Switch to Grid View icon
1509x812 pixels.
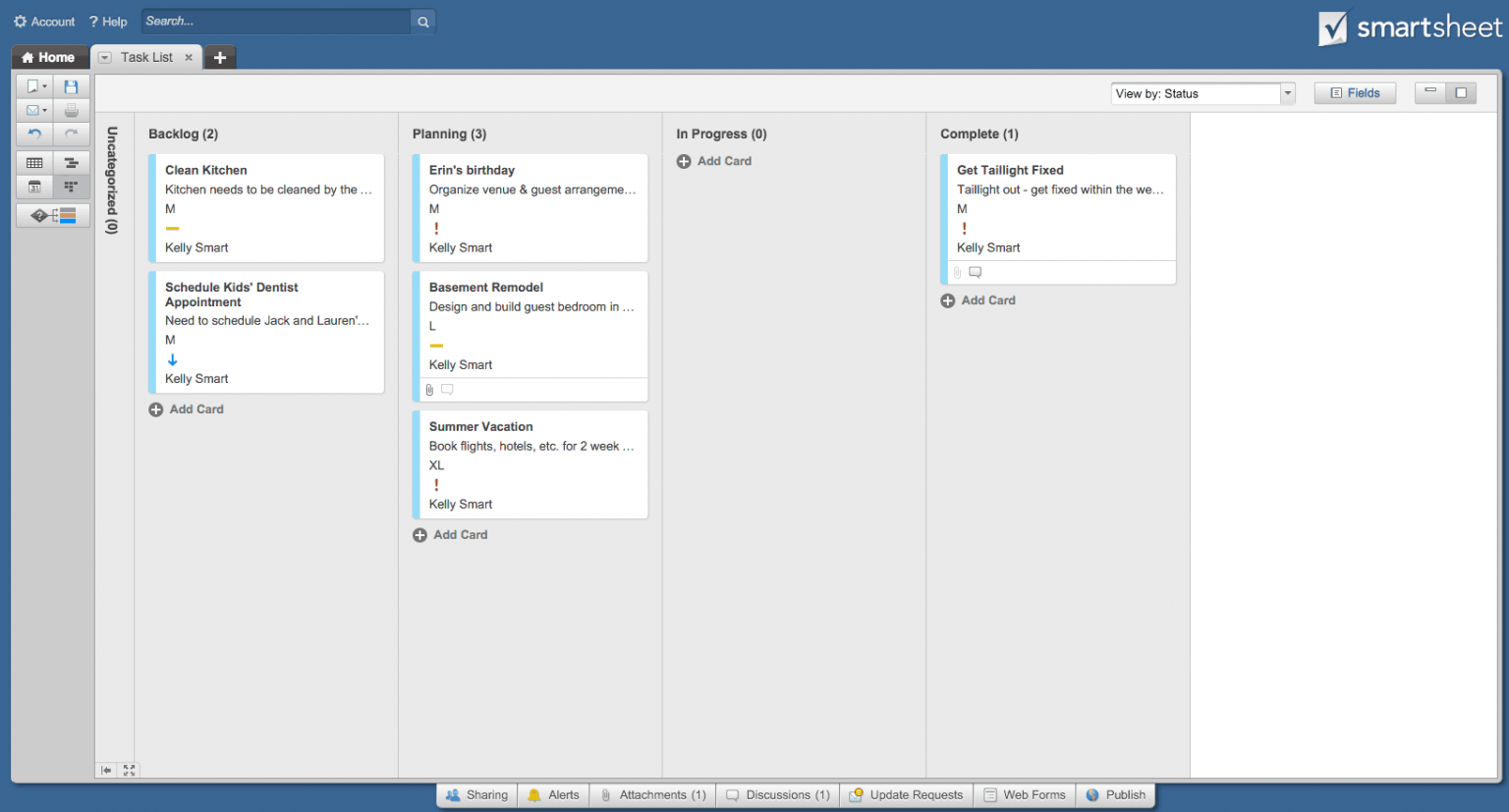pos(34,162)
